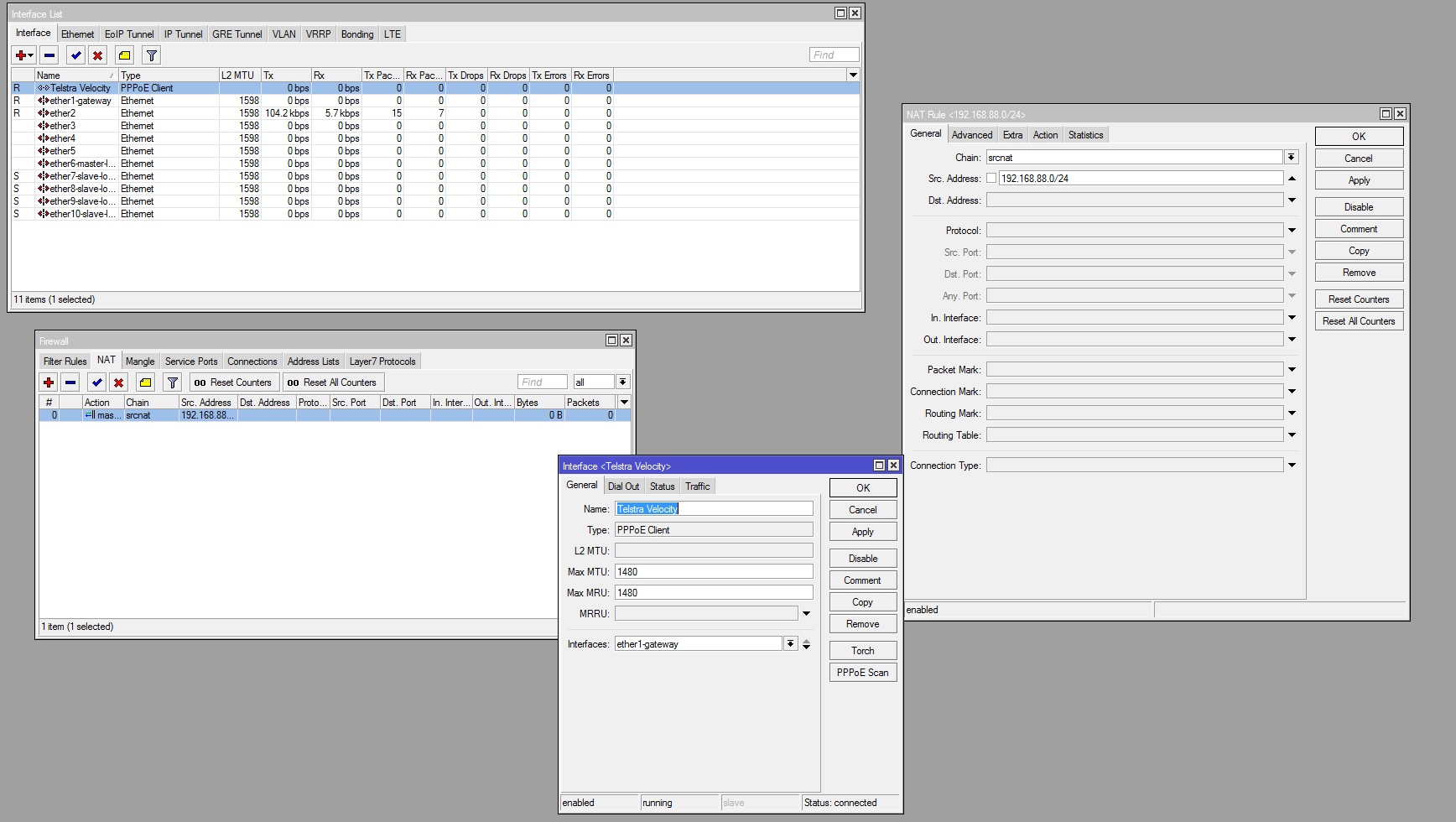The image size is (1456, 822).
Task: Click the Telstra Velocity PPPoE icon in list
Action: (x=43, y=88)
